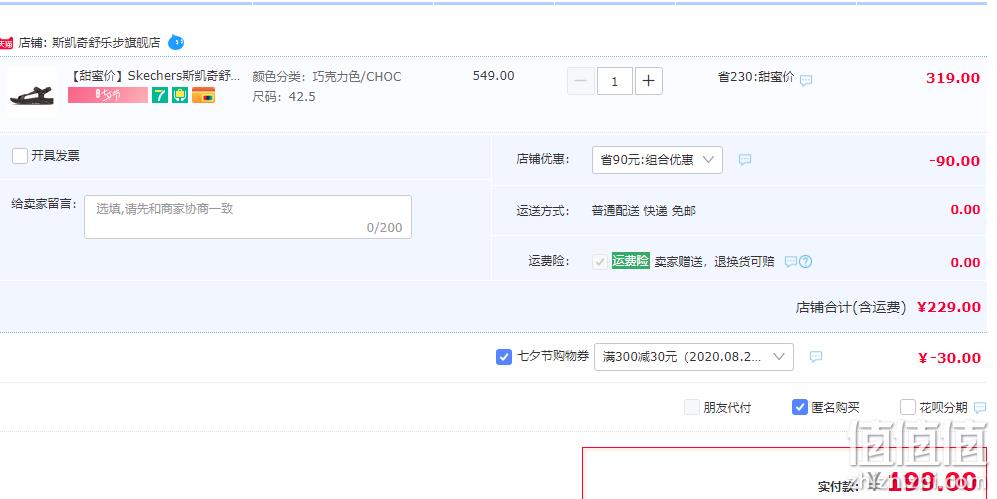Click the question mark help icon for 运费险
Image resolution: width=997 pixels, height=499 pixels.
point(806,261)
